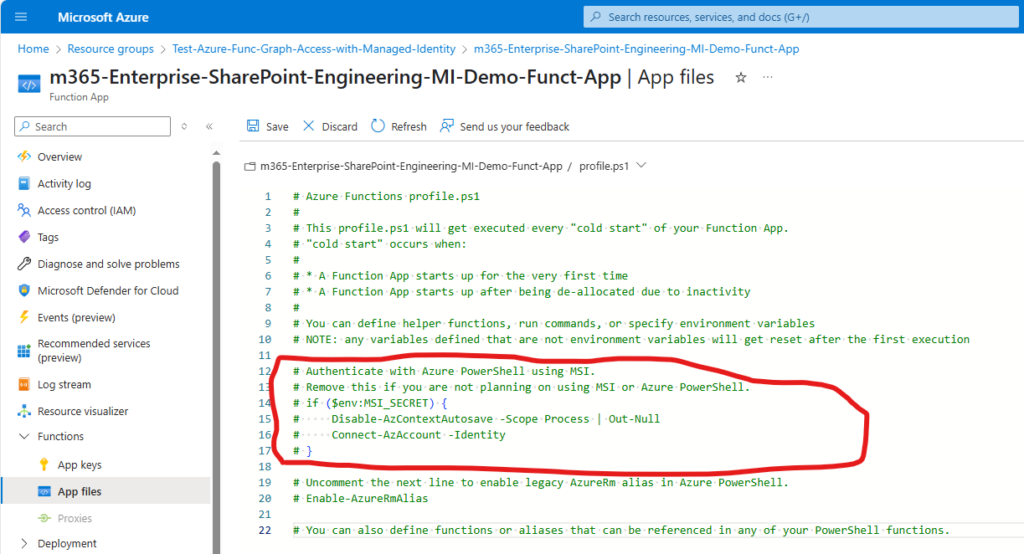Click the Discard X icon
This screenshot has width=1024, height=554.
309,125
